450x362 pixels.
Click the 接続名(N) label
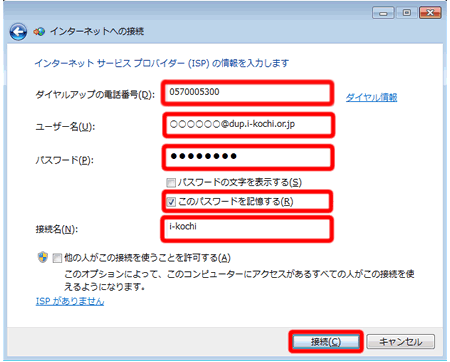pyautogui.click(x=57, y=229)
